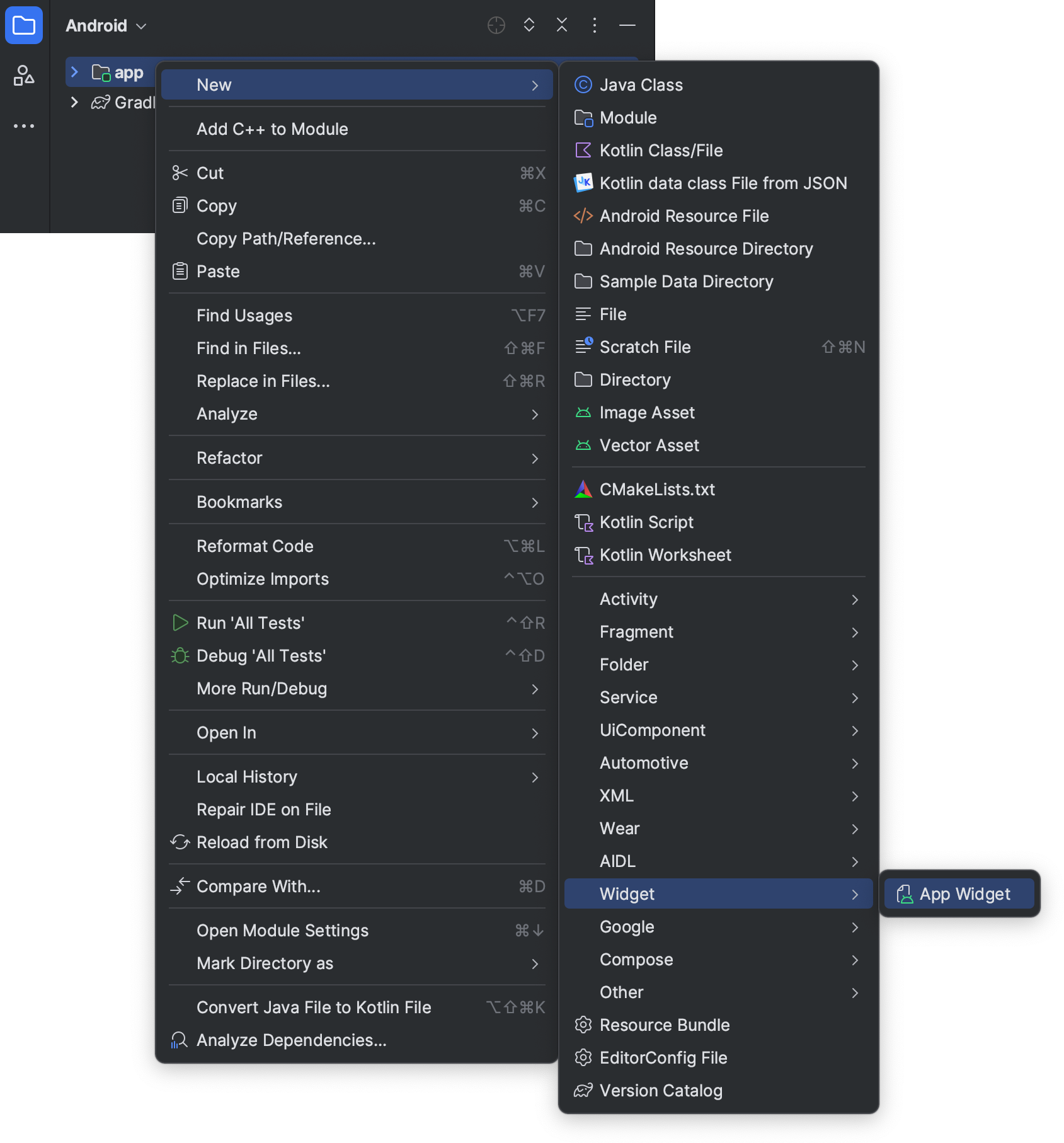The width and height of the screenshot is (1064, 1143).
Task: Select Convert Java File to Kotlin File
Action: (357, 1007)
